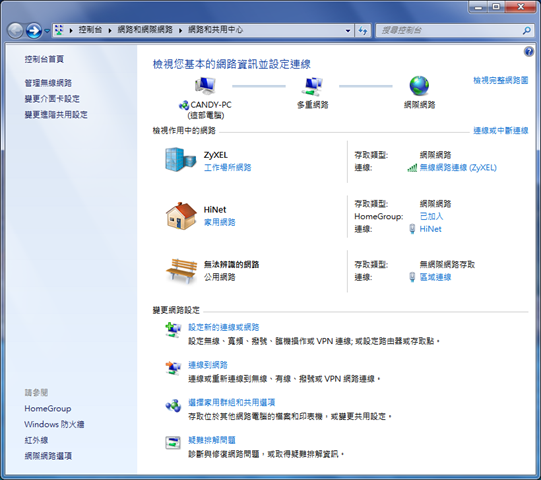The height and width of the screenshot is (480, 541).
Task: Open 無線網路連線 (ZyXEL) connection link
Action: point(458,168)
